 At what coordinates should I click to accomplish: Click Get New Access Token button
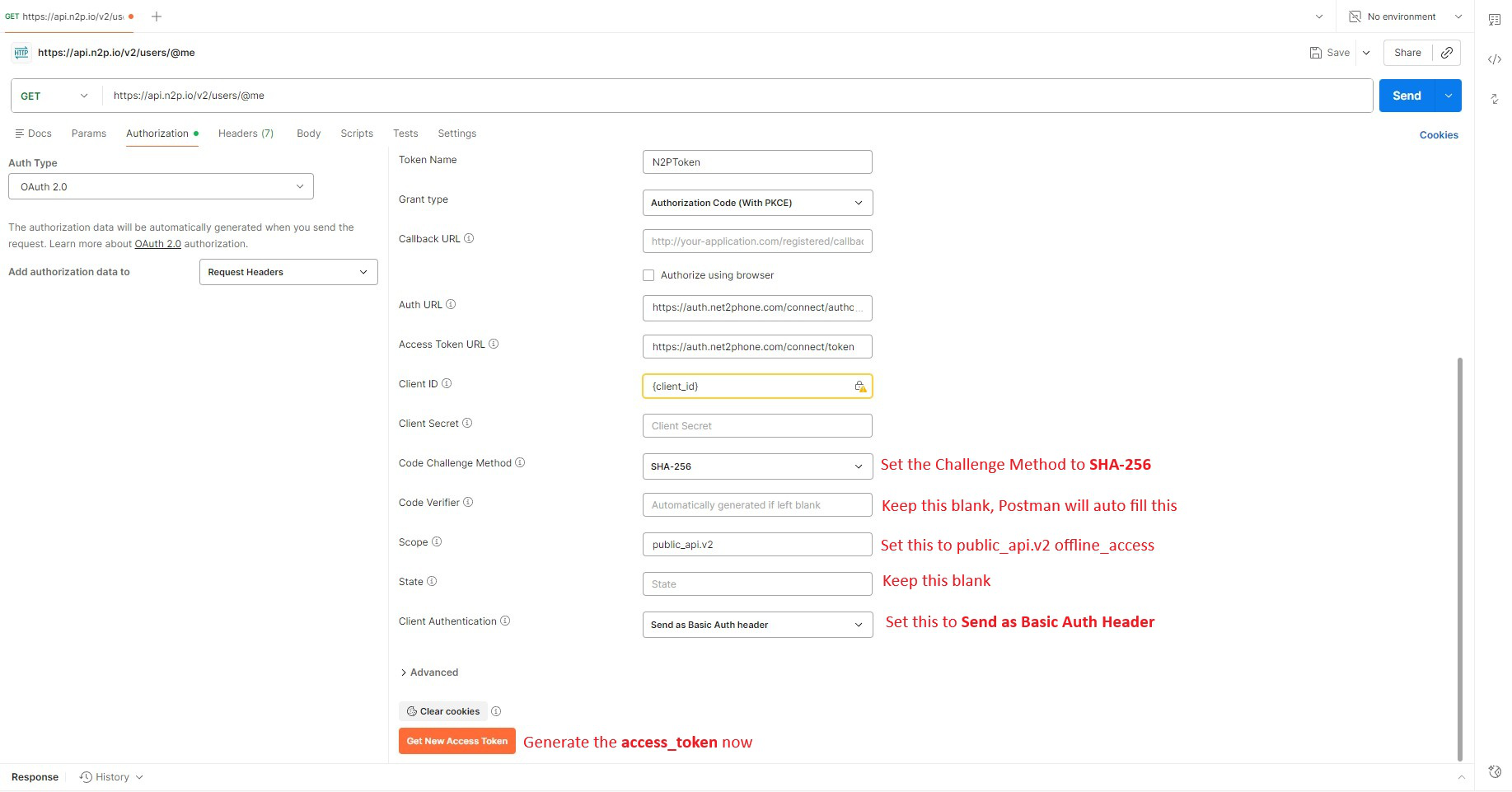click(457, 742)
